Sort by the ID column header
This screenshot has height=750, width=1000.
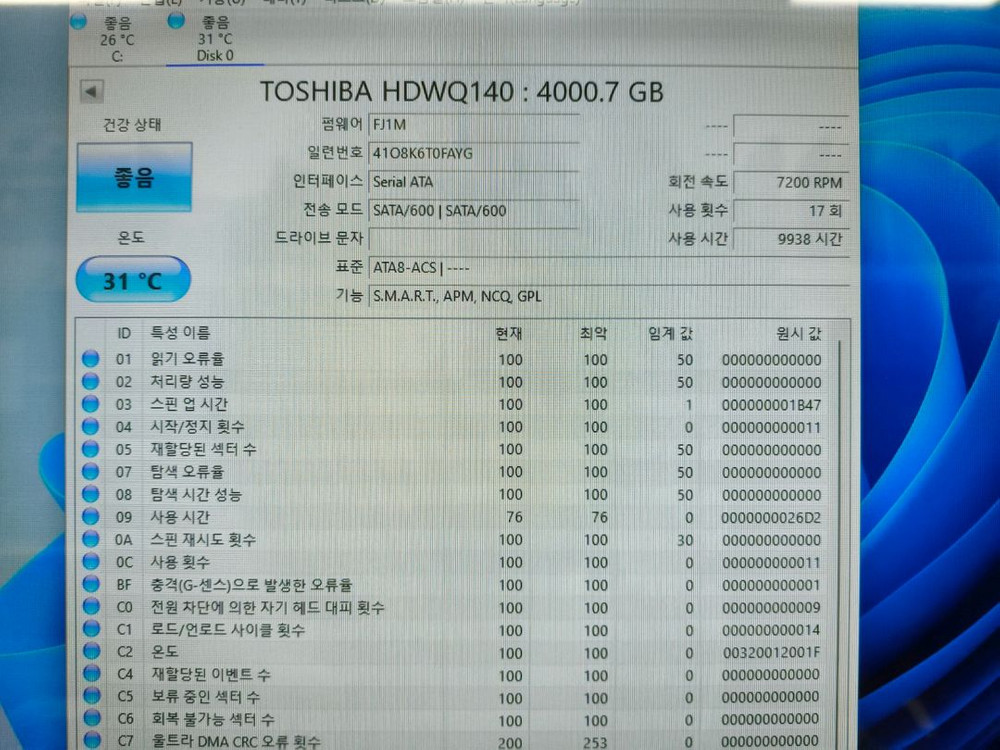124,333
